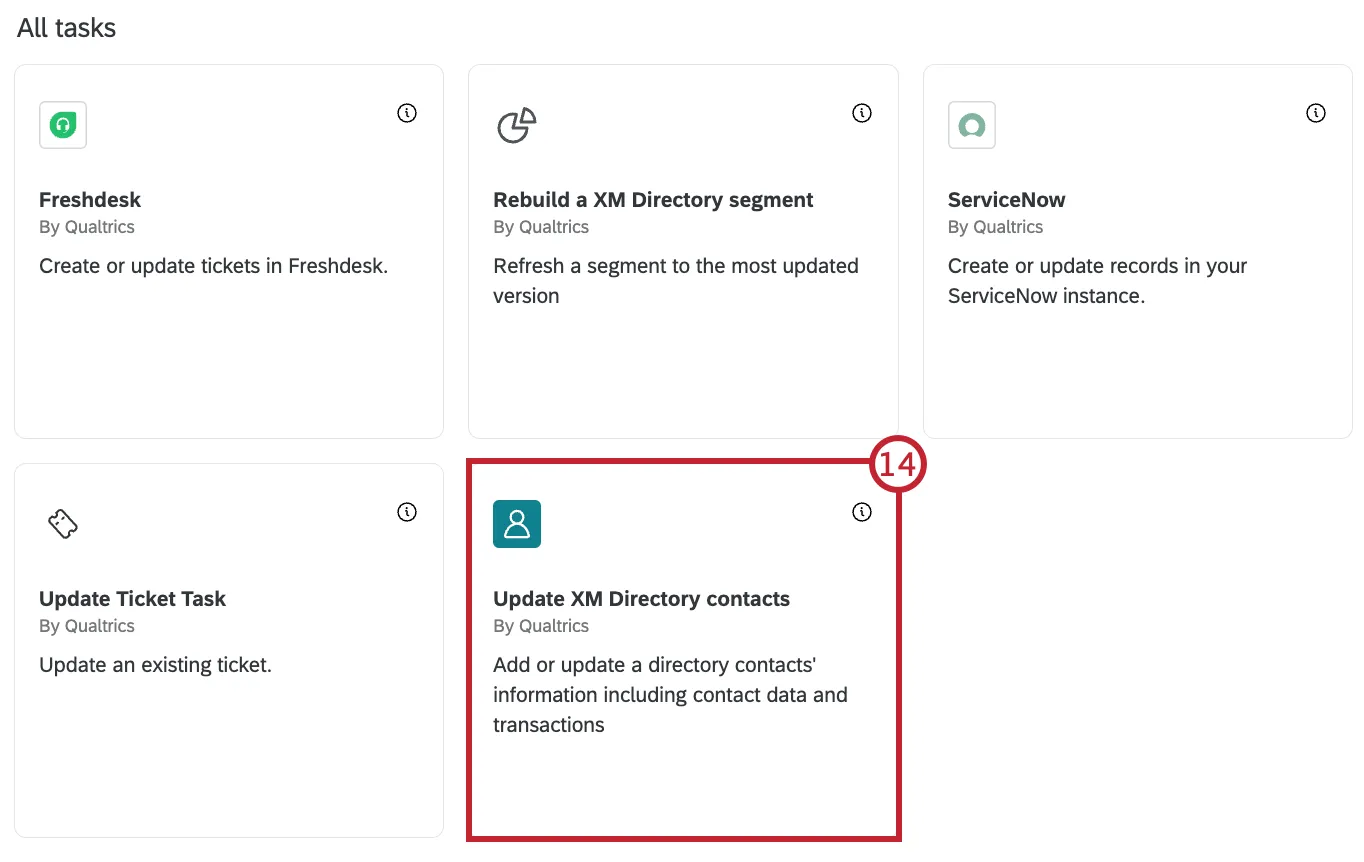Click the title 'Update XM Directory contacts'
The image size is (1364, 862).
641,598
